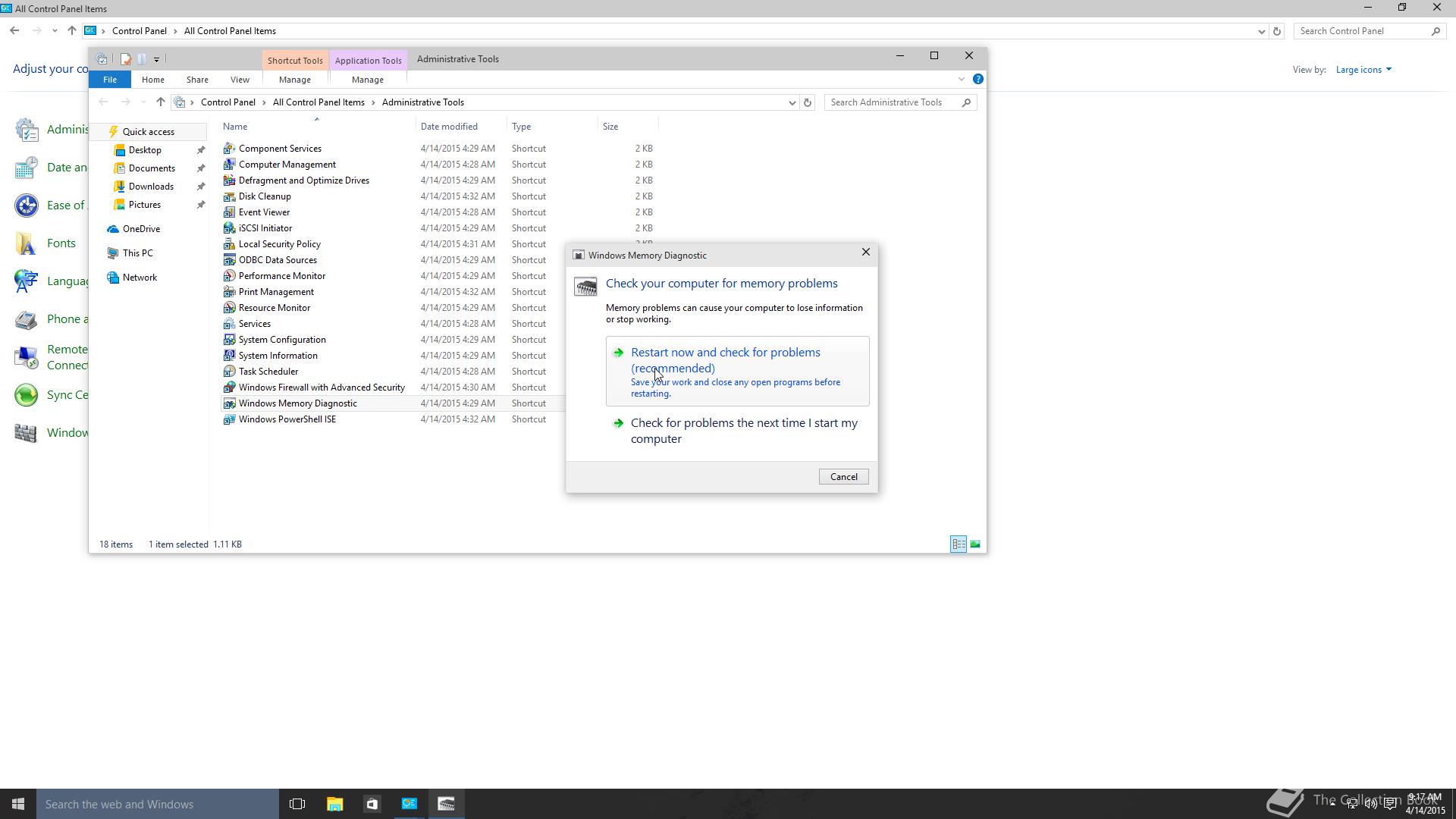The height and width of the screenshot is (819, 1456).
Task: Select the Event Viewer icon
Action: (x=229, y=212)
